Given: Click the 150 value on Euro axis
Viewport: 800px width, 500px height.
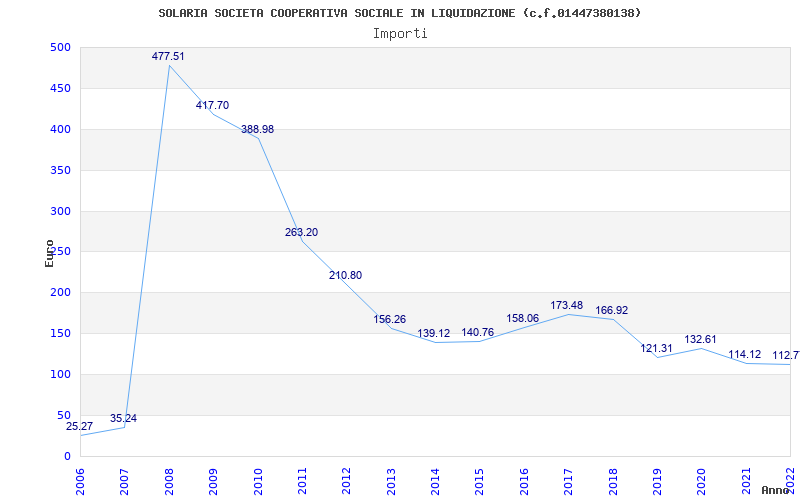Looking at the screenshot, I should [60, 333].
